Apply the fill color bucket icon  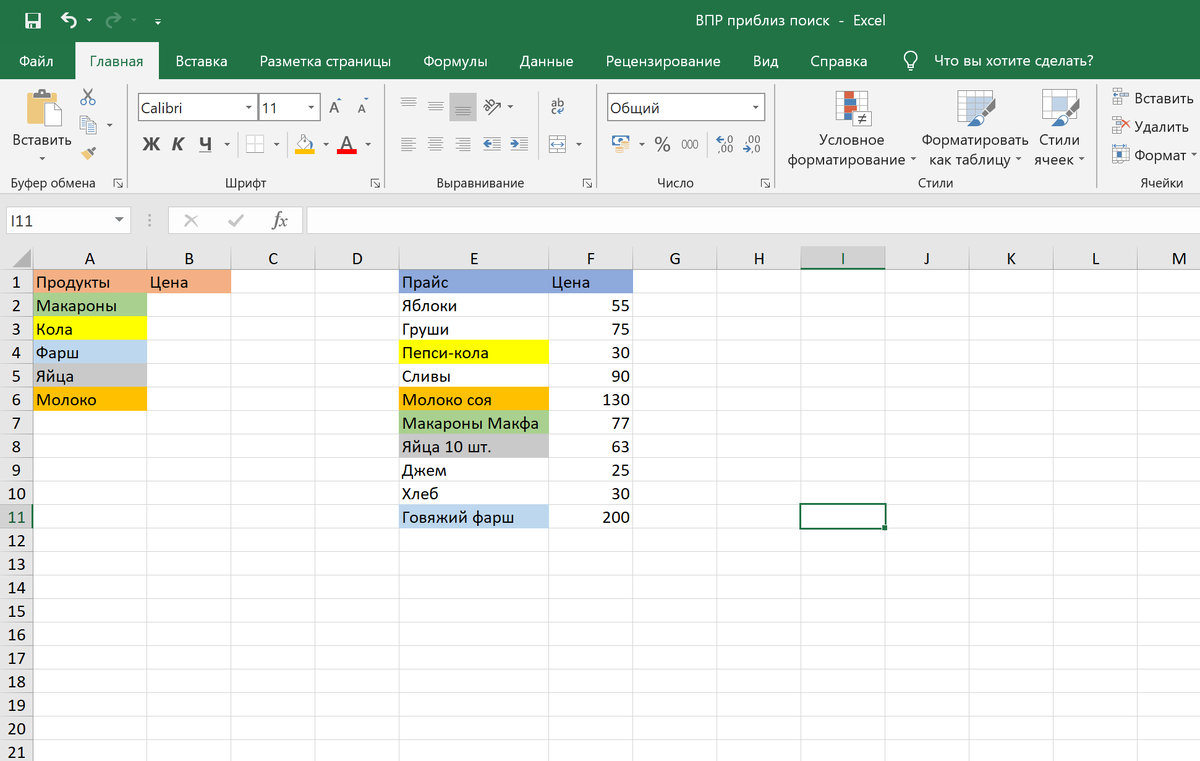click(305, 144)
